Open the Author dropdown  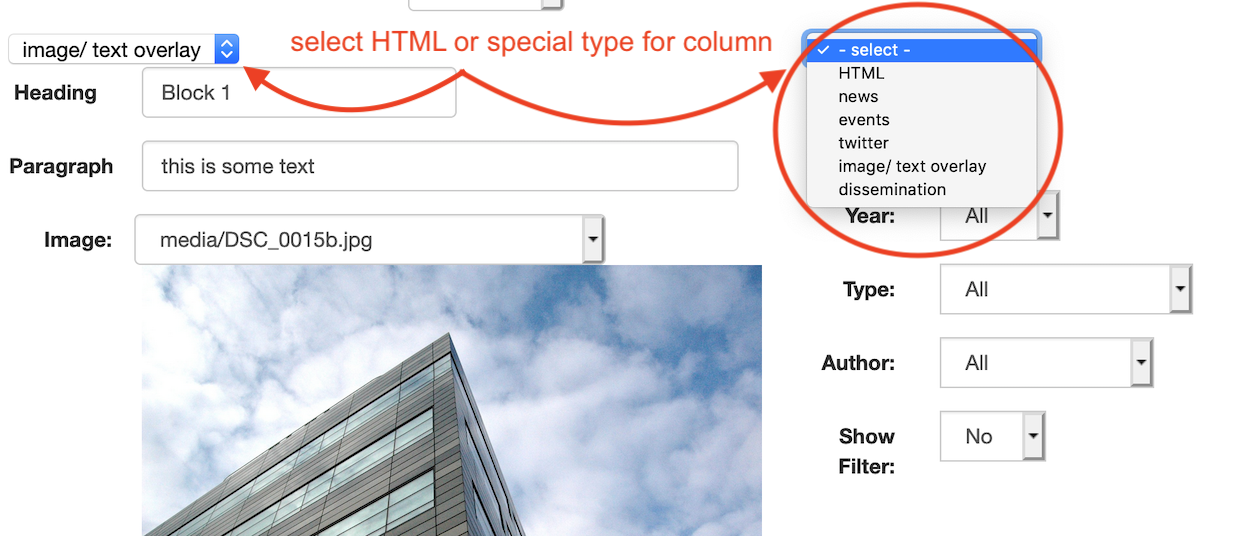coord(1046,363)
